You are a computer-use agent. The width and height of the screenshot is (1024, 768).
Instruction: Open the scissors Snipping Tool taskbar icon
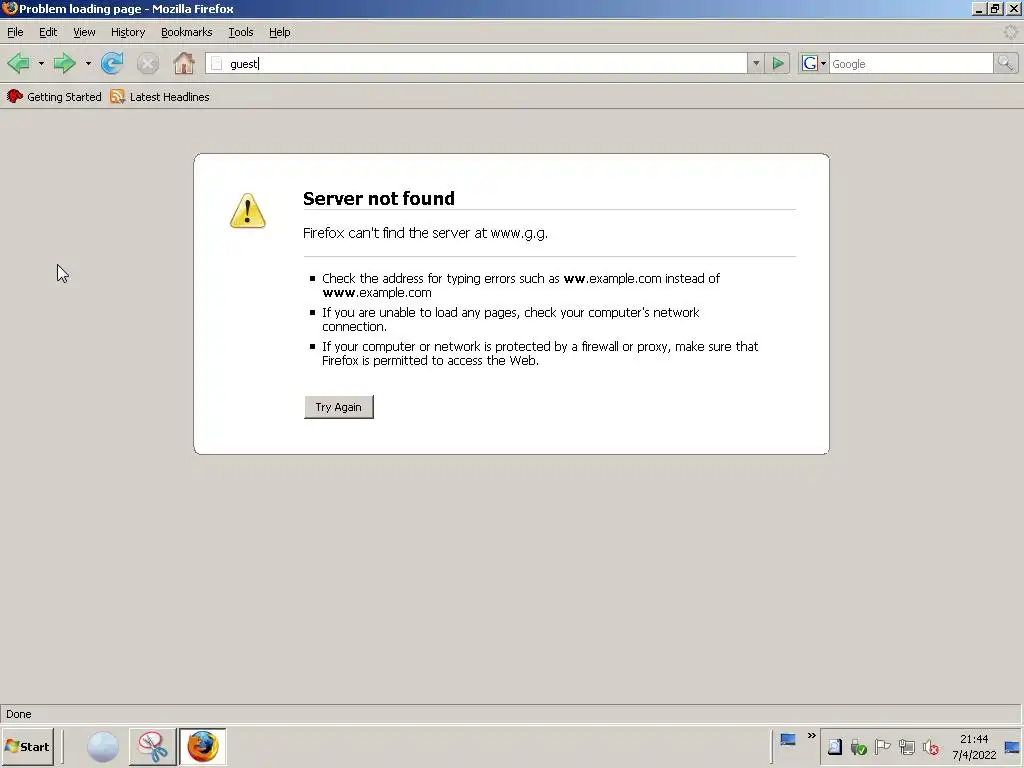coord(152,746)
